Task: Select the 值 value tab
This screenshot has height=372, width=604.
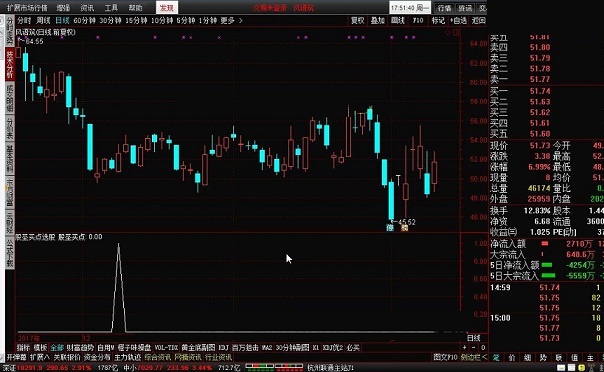Action: tap(574, 358)
